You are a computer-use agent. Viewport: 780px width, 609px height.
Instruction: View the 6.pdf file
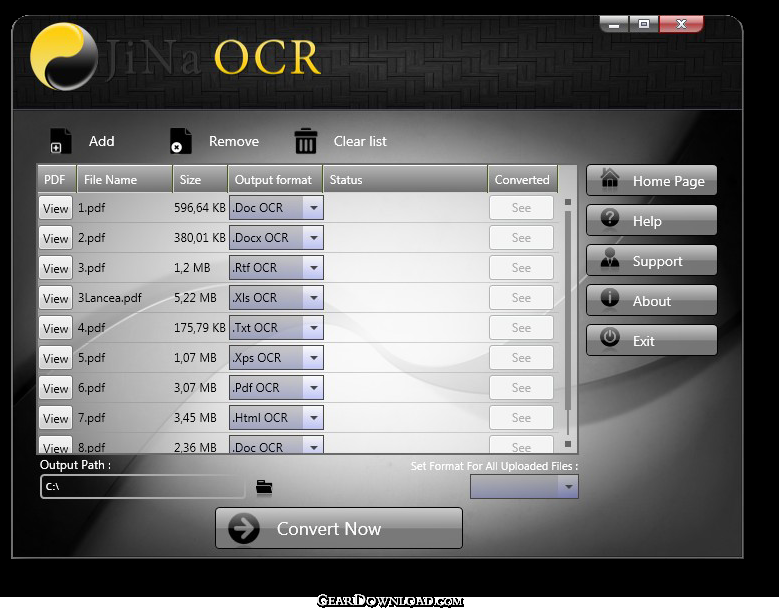pos(56,388)
